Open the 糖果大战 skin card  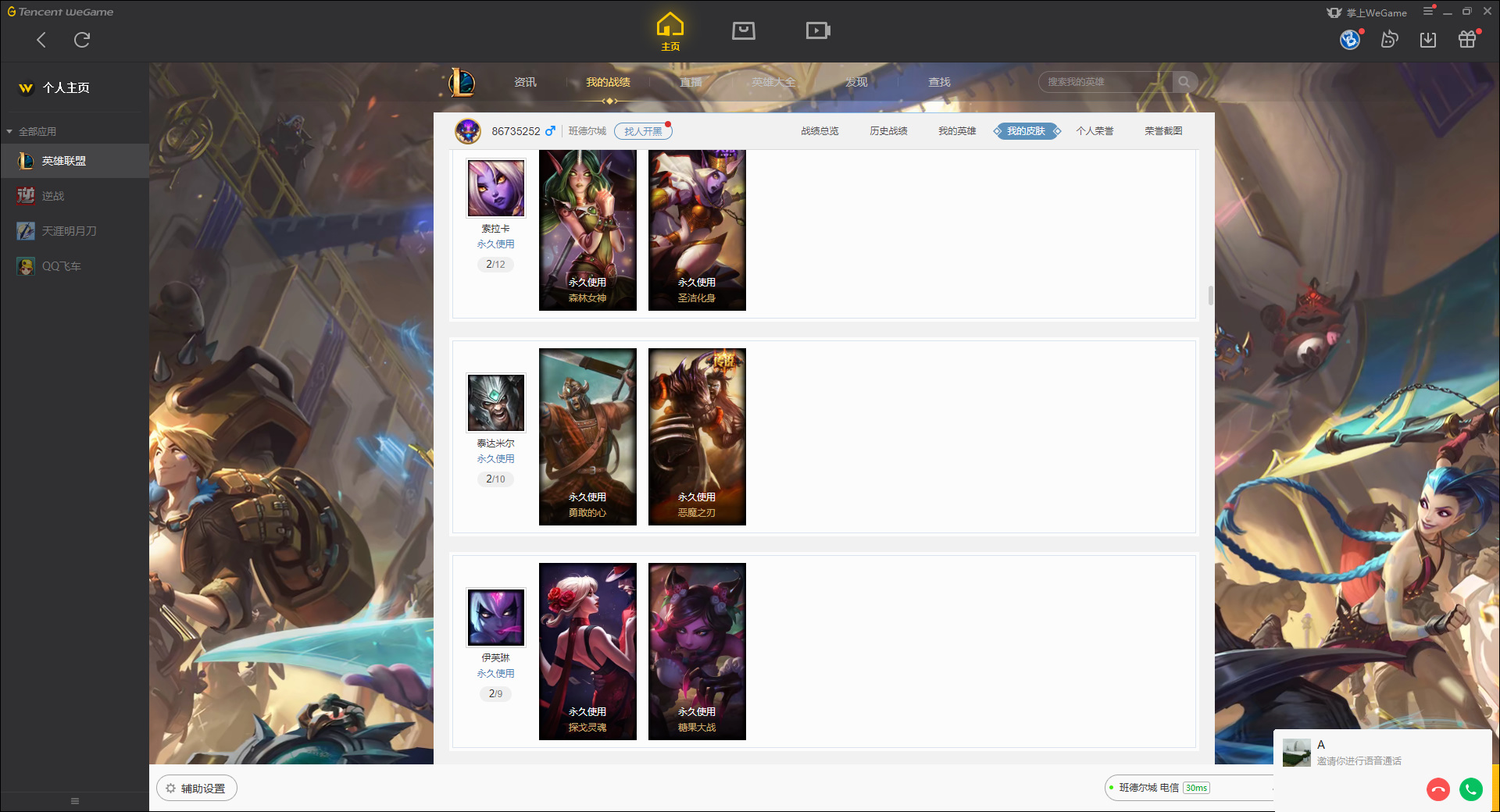[x=697, y=651]
